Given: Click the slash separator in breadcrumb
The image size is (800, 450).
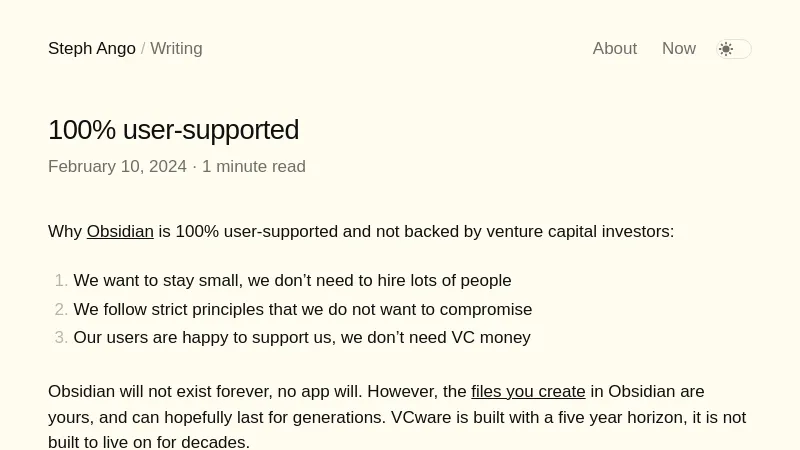Looking at the screenshot, I should coord(143,49).
